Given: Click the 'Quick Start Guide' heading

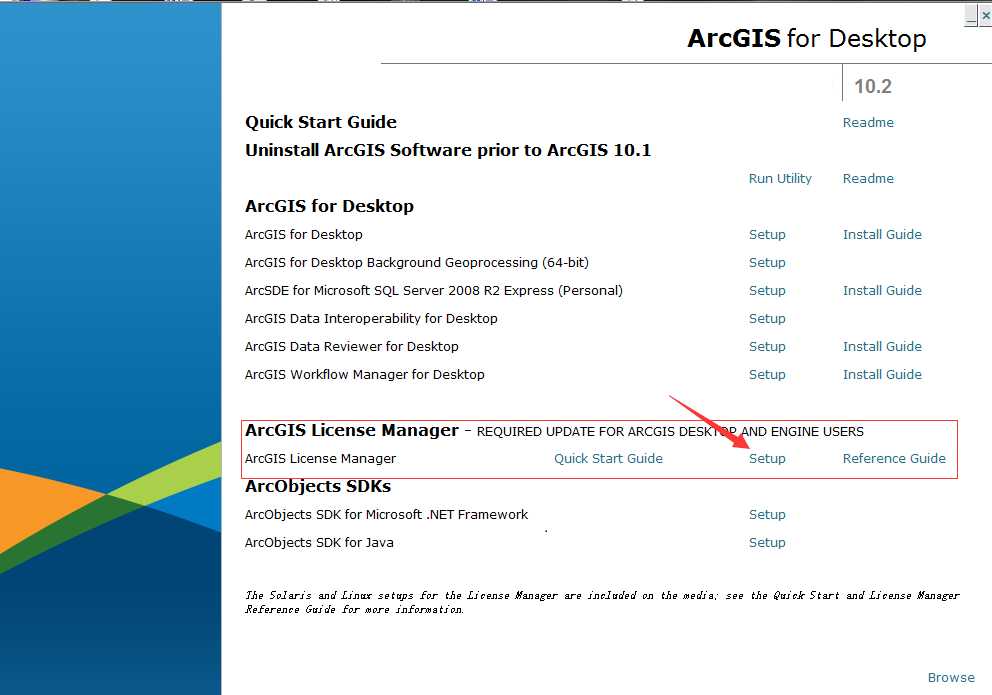Looking at the screenshot, I should pyautogui.click(x=321, y=122).
